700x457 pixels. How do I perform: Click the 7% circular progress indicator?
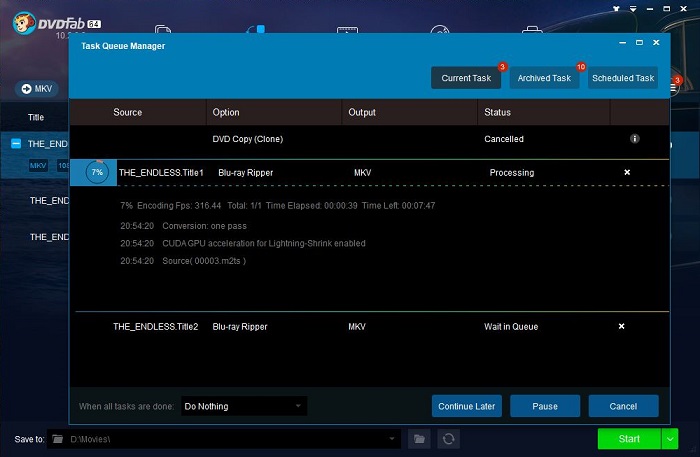pos(97,172)
